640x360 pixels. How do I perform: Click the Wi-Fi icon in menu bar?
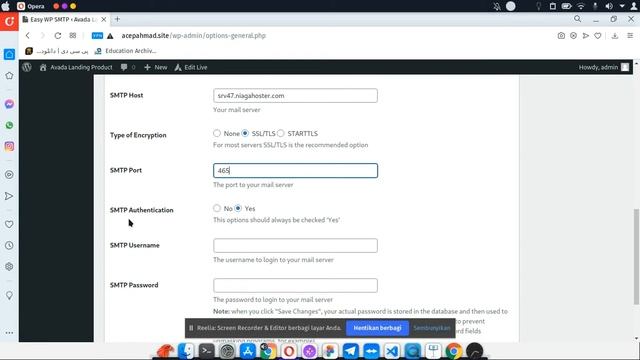580,6
